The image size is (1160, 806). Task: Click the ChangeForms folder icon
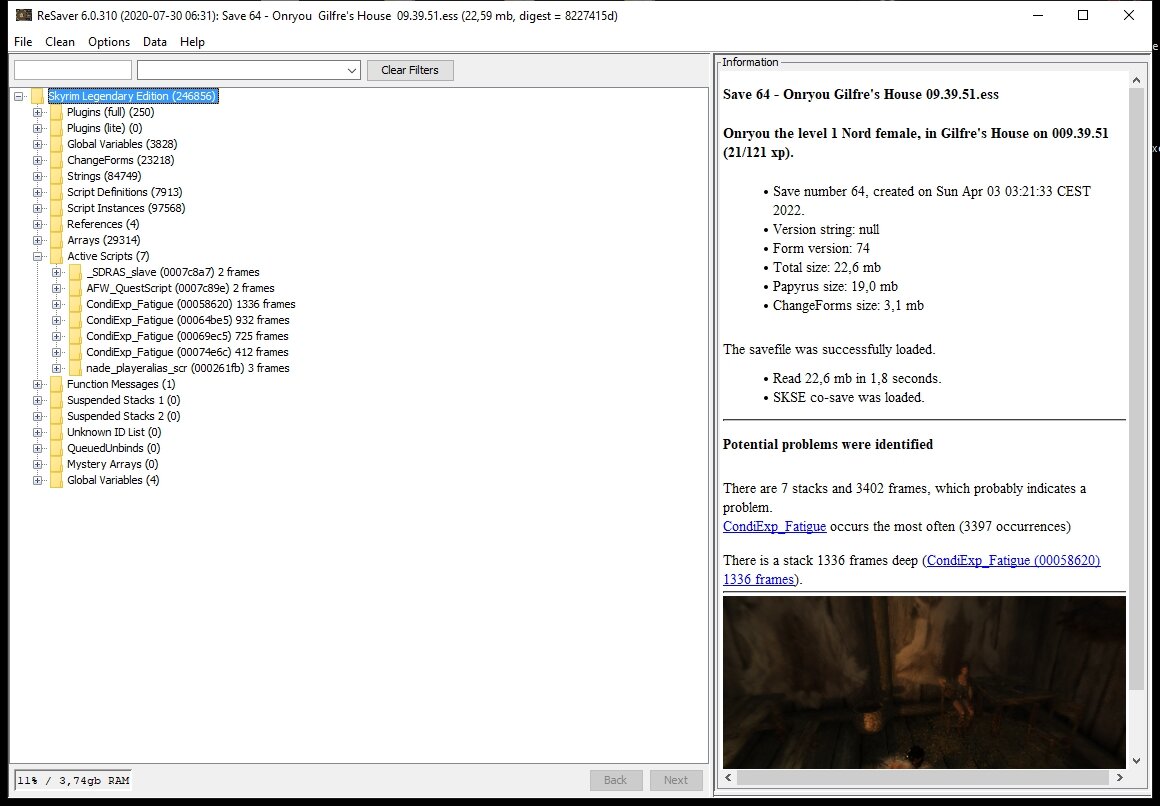click(x=56, y=161)
